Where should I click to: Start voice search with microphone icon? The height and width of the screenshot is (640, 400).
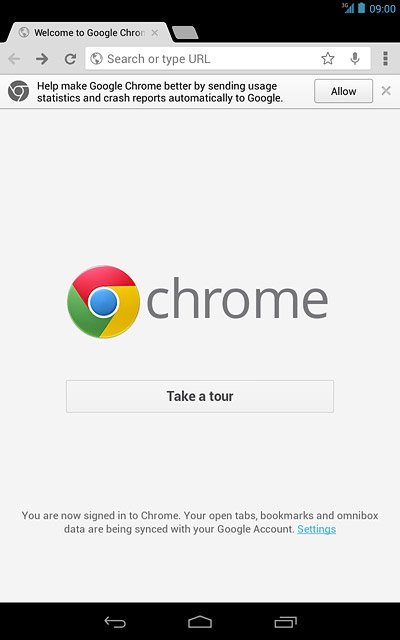pyautogui.click(x=355, y=59)
